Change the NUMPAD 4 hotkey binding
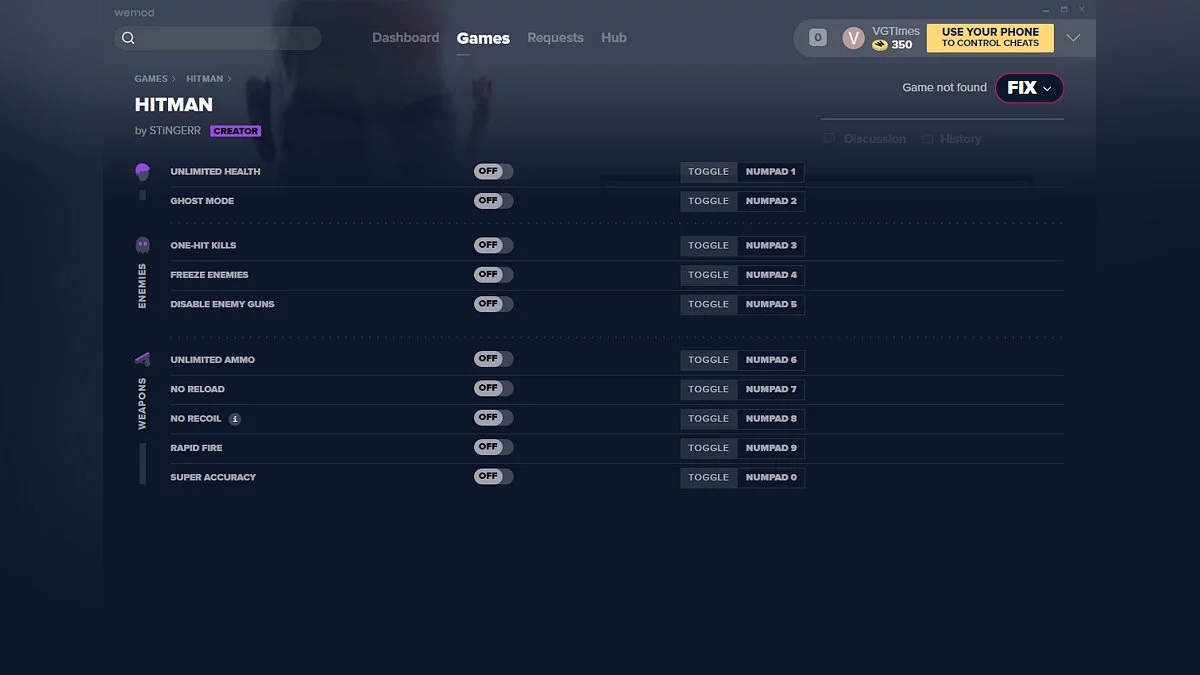 (x=771, y=275)
